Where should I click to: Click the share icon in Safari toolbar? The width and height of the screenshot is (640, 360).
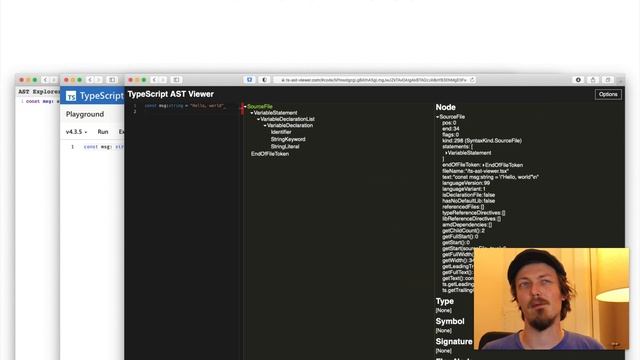593,80
